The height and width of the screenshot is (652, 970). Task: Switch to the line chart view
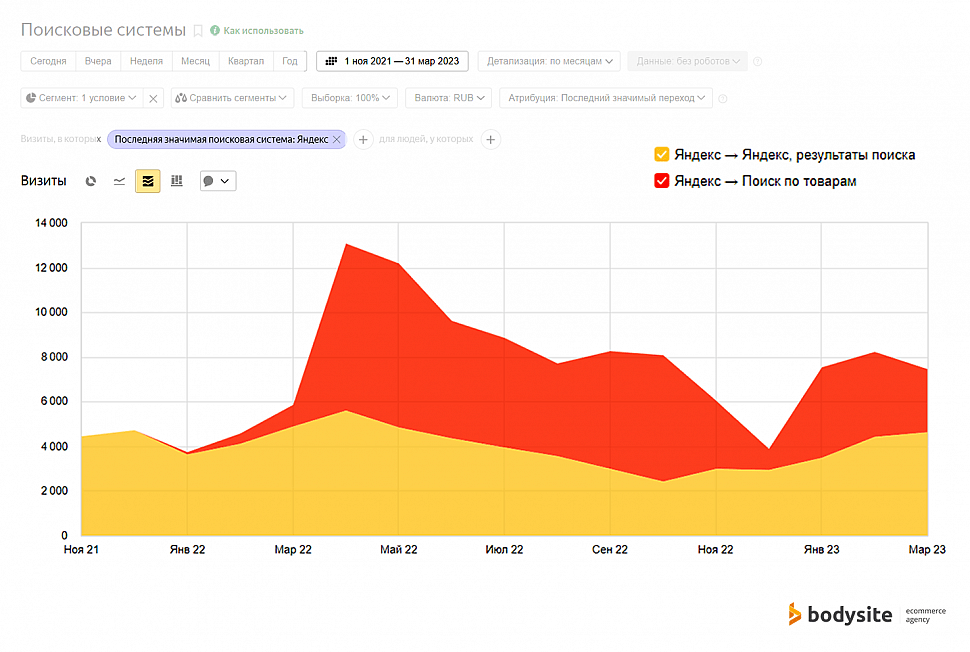[119, 181]
